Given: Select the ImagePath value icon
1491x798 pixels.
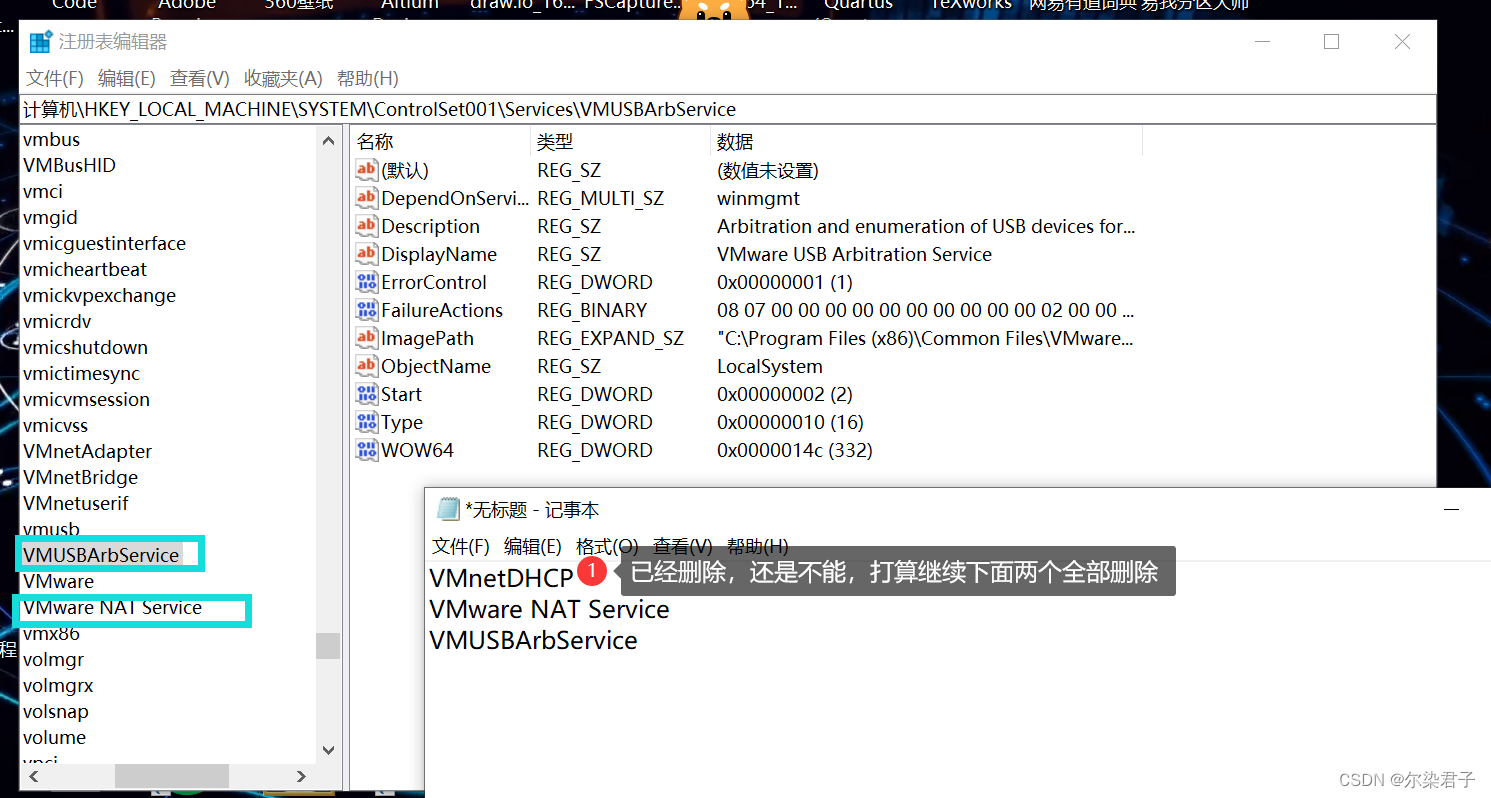Looking at the screenshot, I should pos(366,338).
